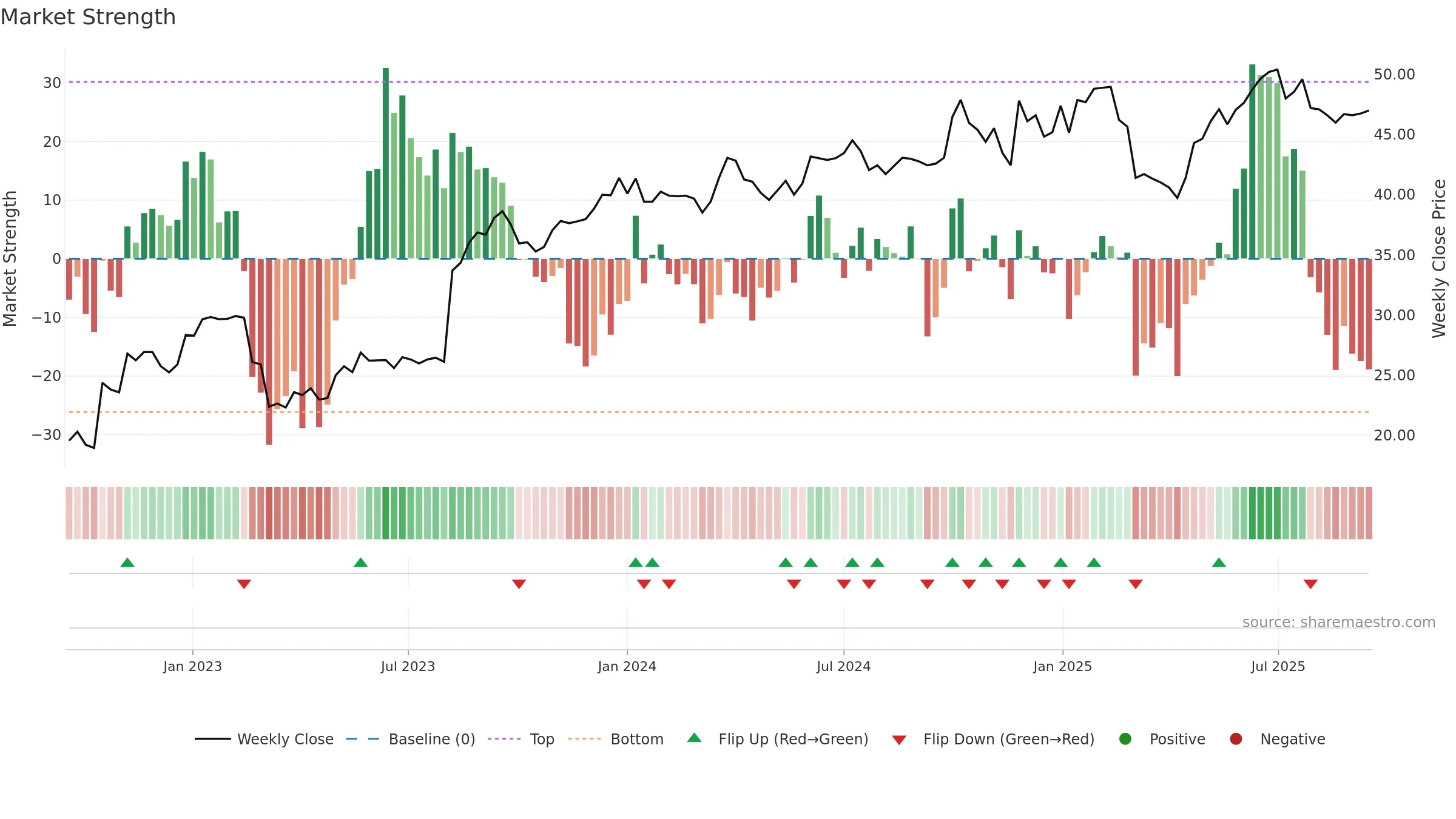Click the red Negative dot in legend
Screen dimensions: 1456x819
coord(1236,739)
